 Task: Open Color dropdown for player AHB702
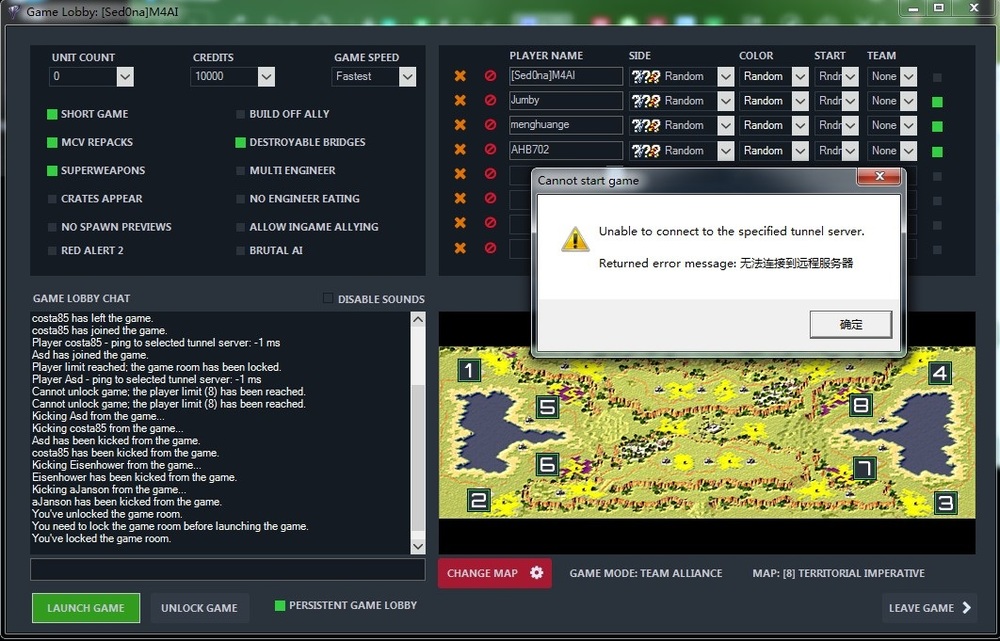coord(800,150)
